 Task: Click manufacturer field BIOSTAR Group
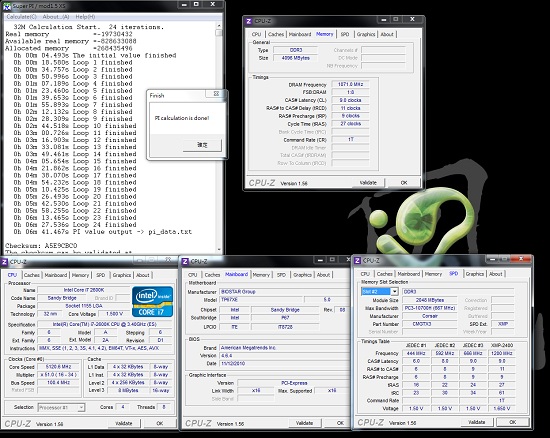(x=284, y=292)
